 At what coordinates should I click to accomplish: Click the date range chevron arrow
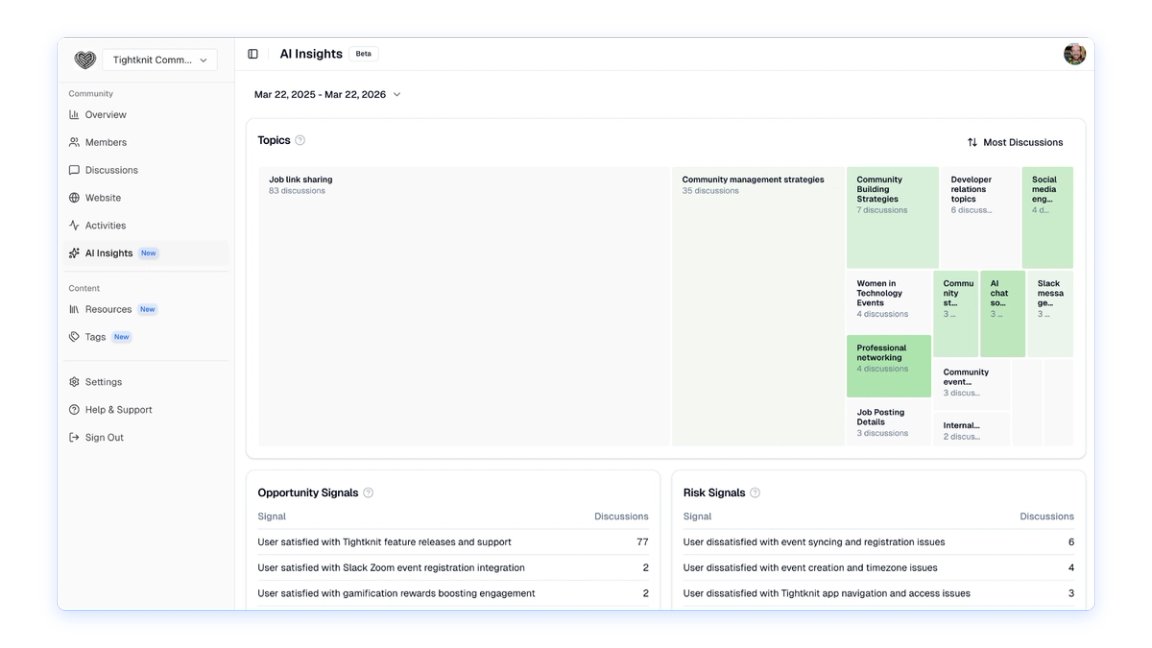coord(397,94)
